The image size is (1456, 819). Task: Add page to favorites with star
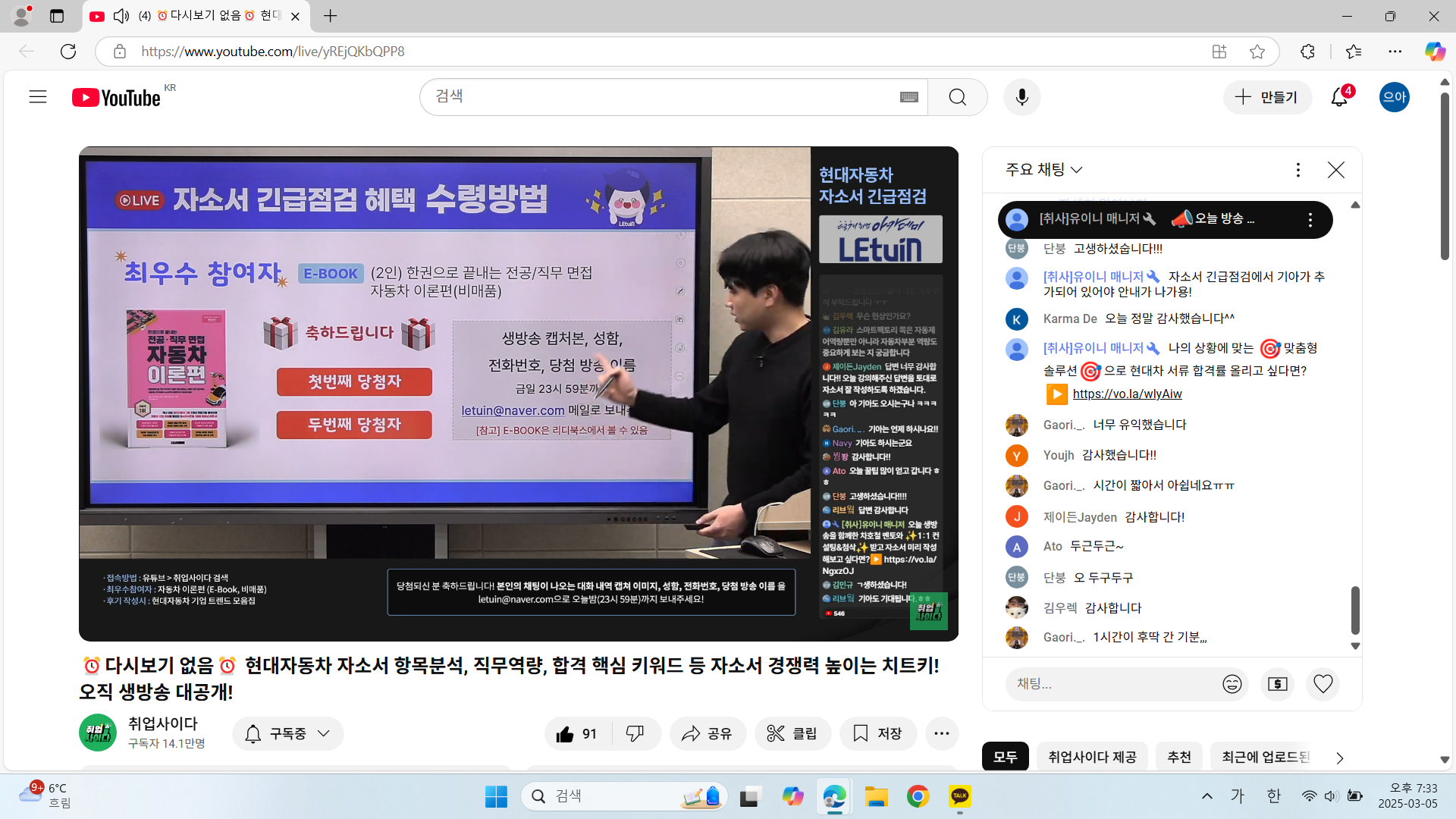click(x=1257, y=52)
